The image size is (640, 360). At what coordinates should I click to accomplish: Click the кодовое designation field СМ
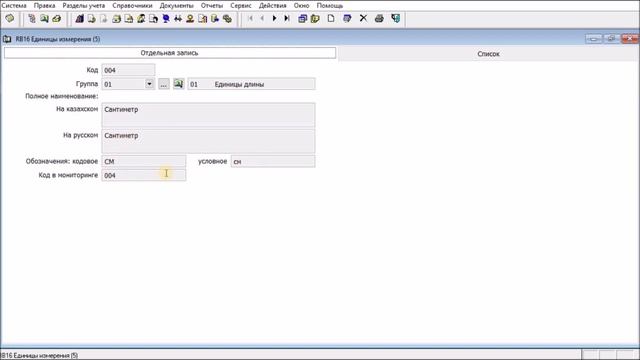[x=144, y=161]
